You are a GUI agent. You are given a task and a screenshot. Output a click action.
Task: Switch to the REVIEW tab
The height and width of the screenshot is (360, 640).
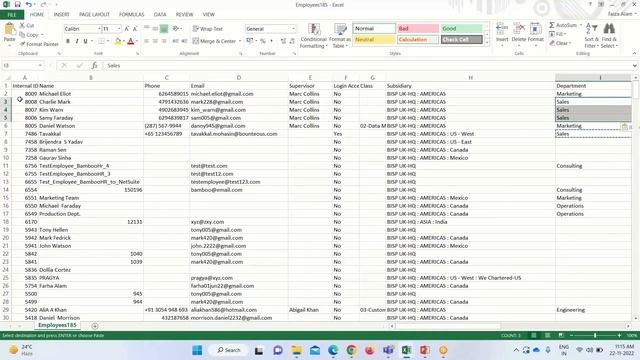coord(184,14)
